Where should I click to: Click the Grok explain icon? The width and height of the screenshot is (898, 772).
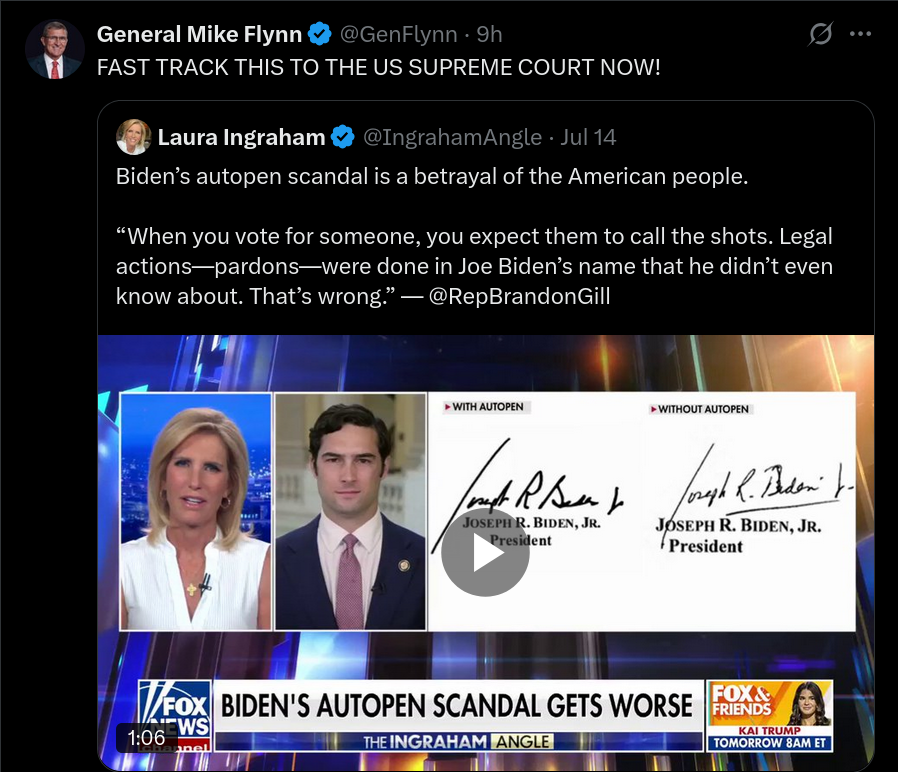pyautogui.click(x=820, y=34)
